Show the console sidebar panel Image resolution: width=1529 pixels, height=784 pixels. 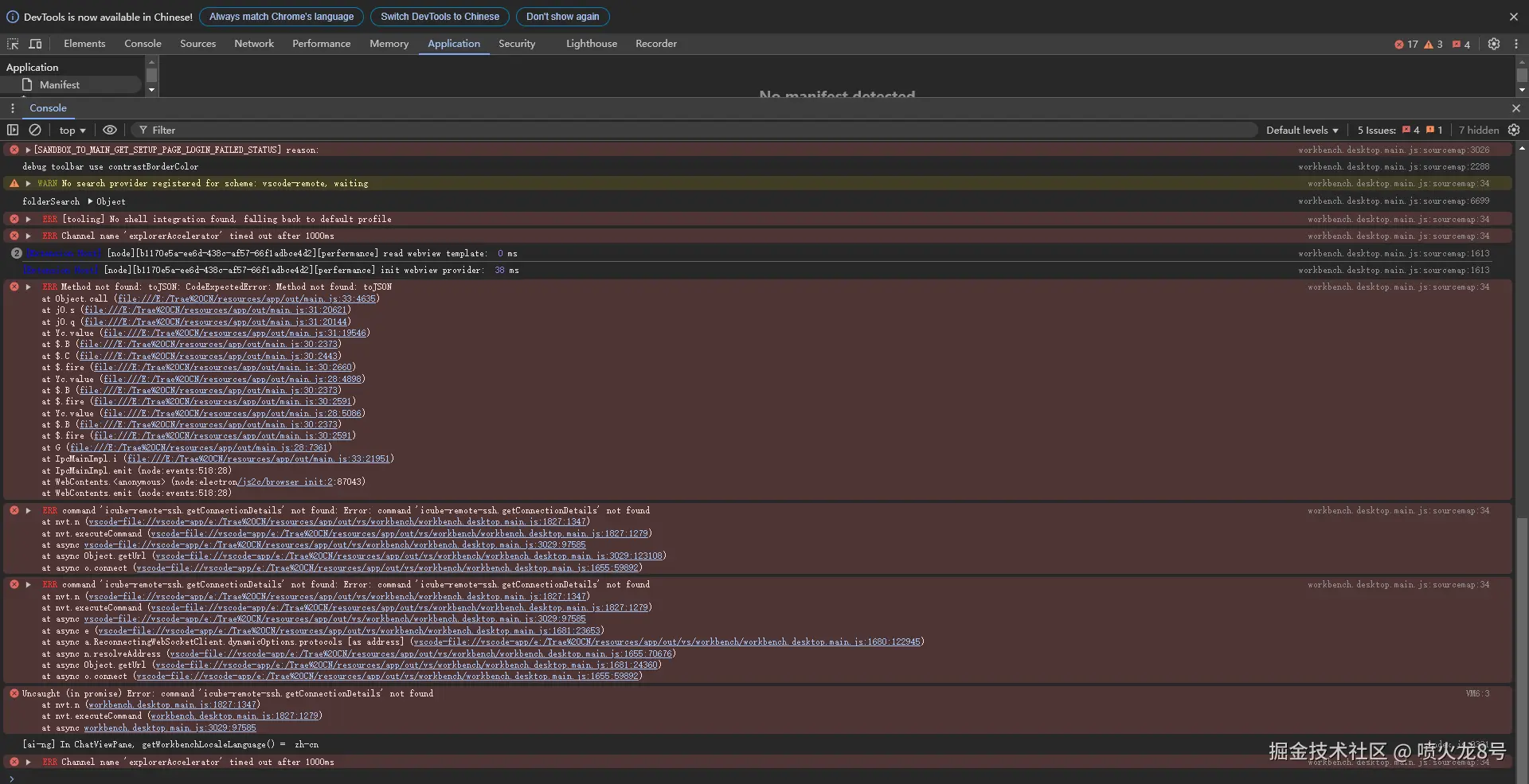coord(13,130)
